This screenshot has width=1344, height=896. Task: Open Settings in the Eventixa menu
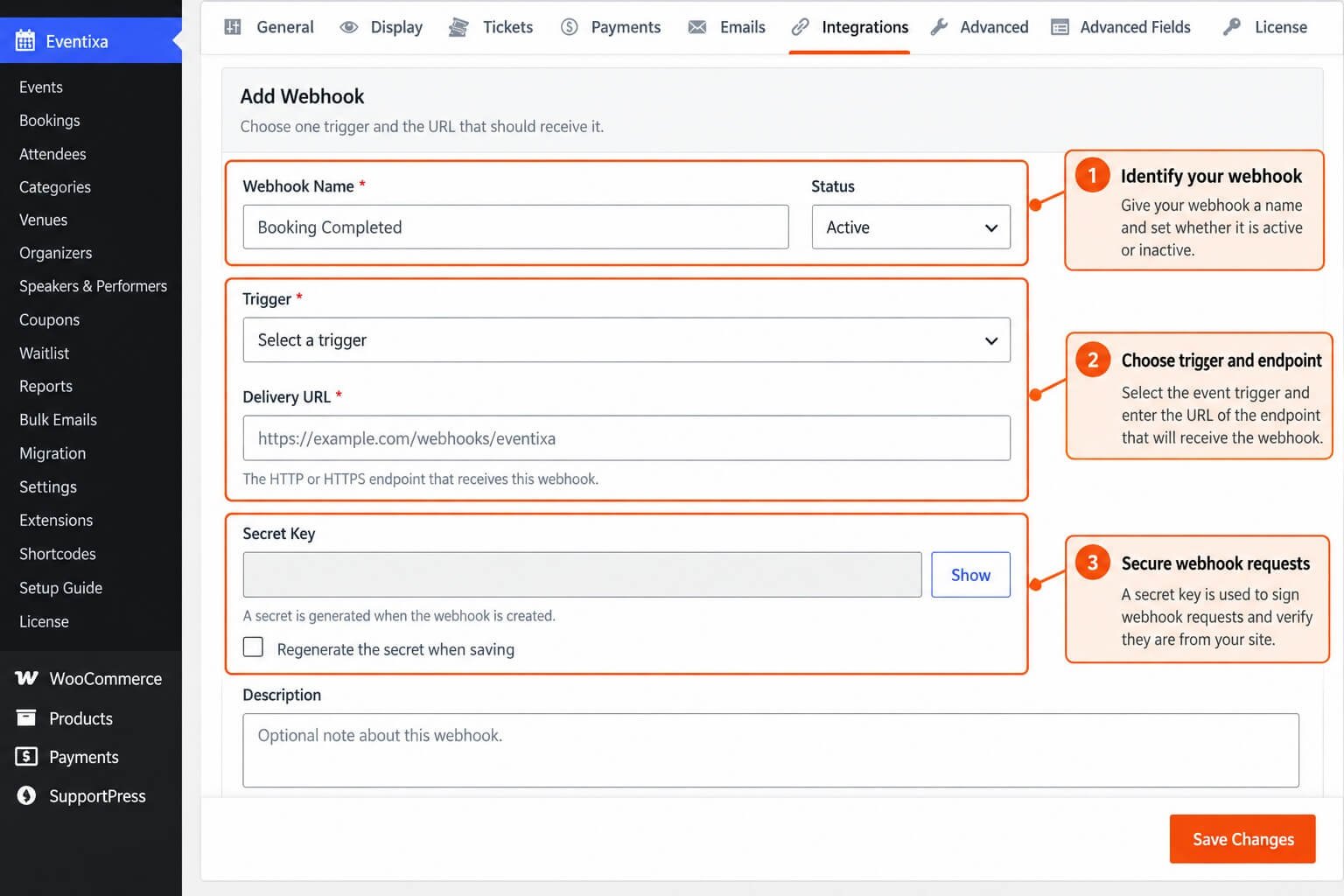(x=48, y=486)
